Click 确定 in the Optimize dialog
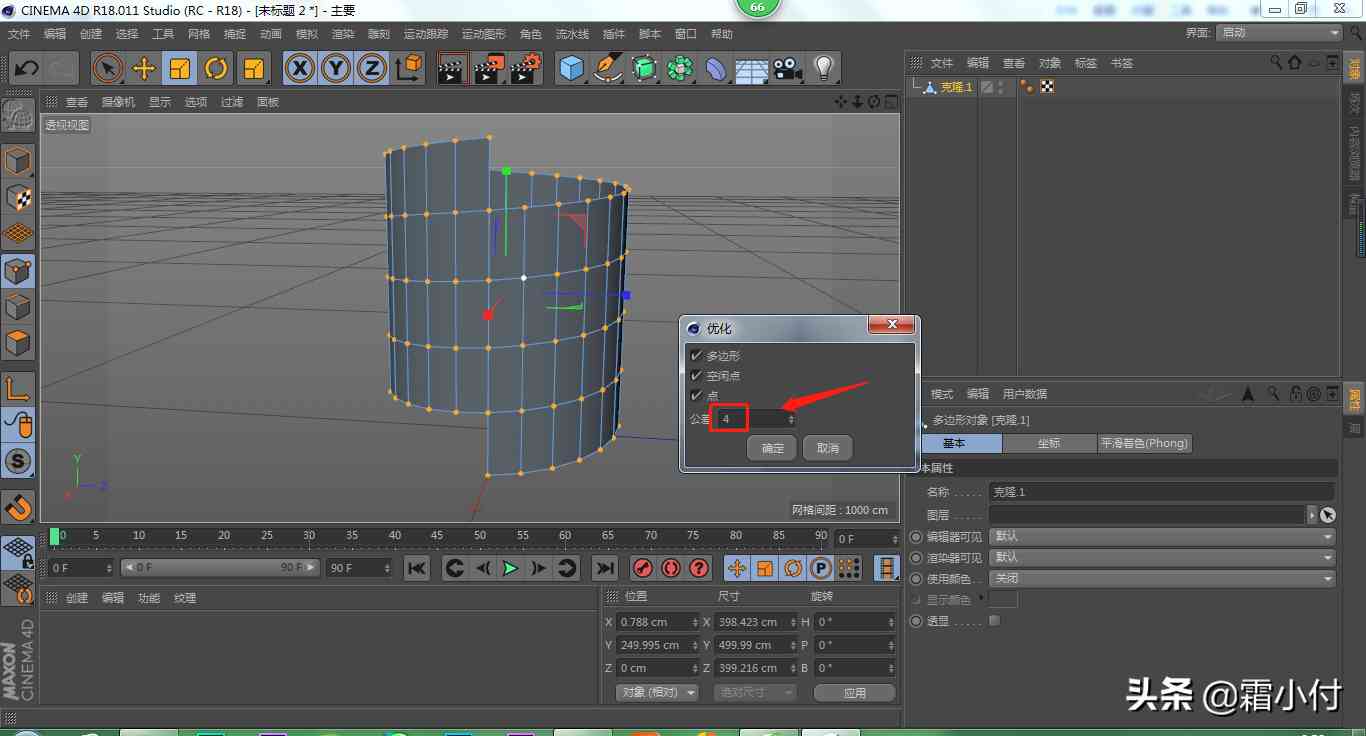 coord(772,448)
